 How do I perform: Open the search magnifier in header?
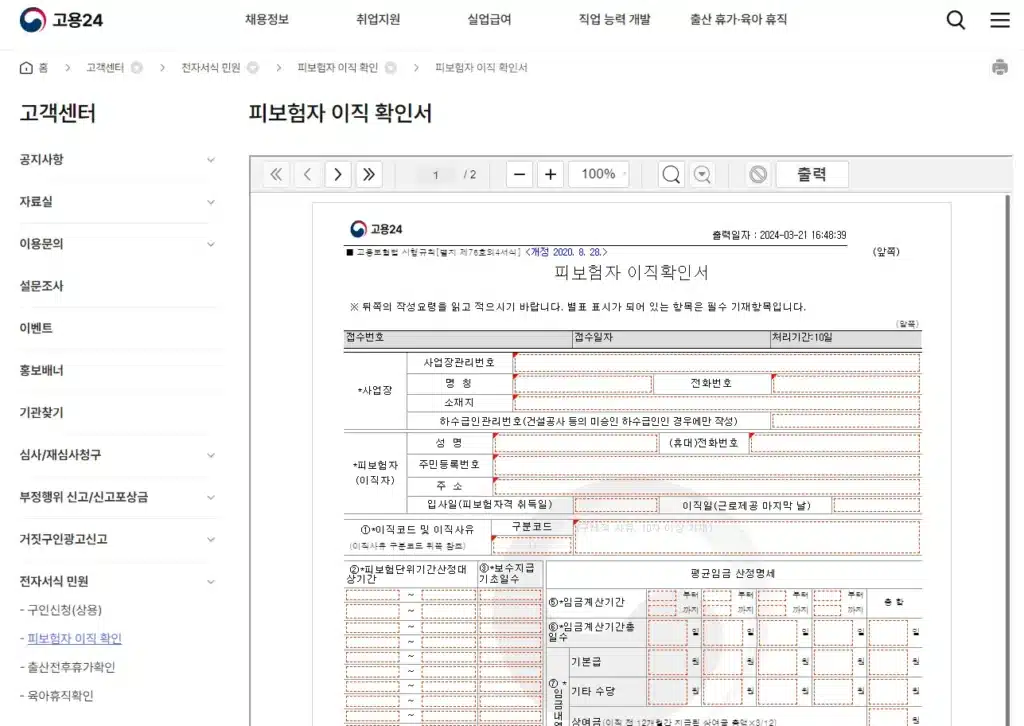[x=955, y=20]
